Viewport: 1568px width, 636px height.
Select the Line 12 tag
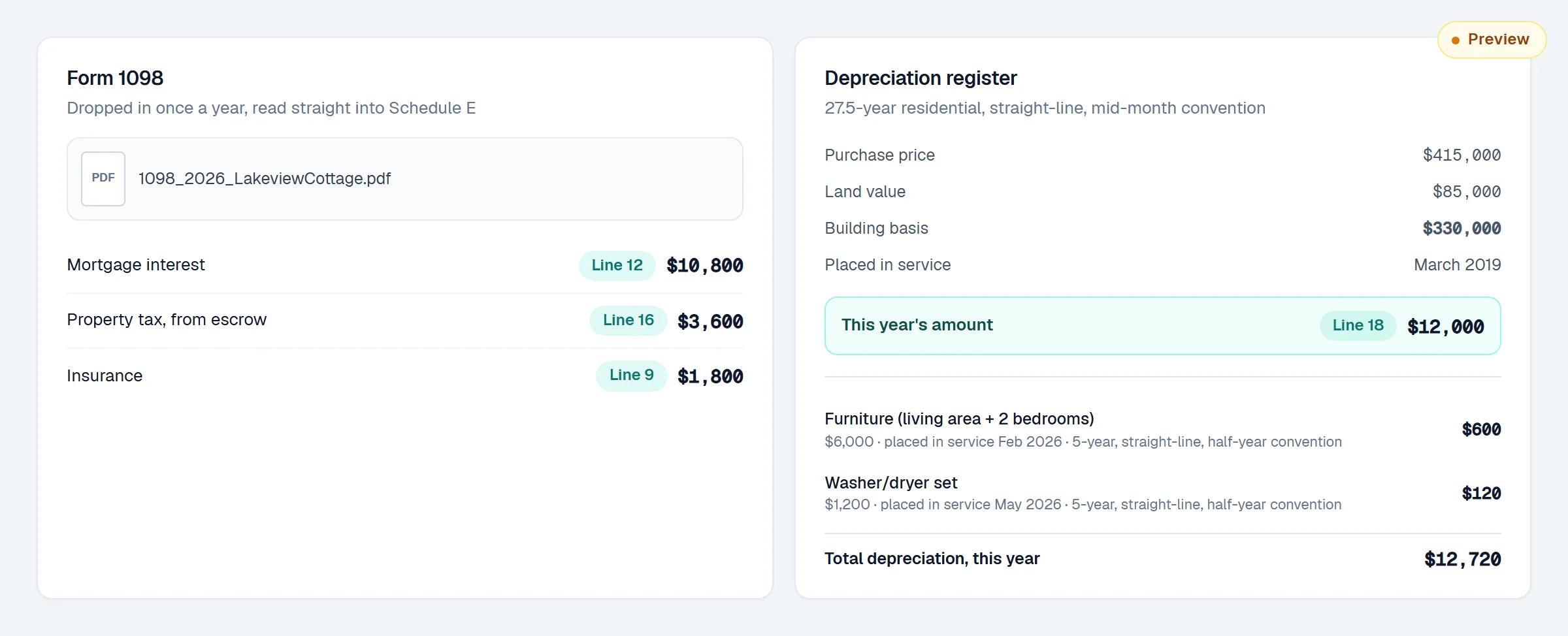point(617,266)
